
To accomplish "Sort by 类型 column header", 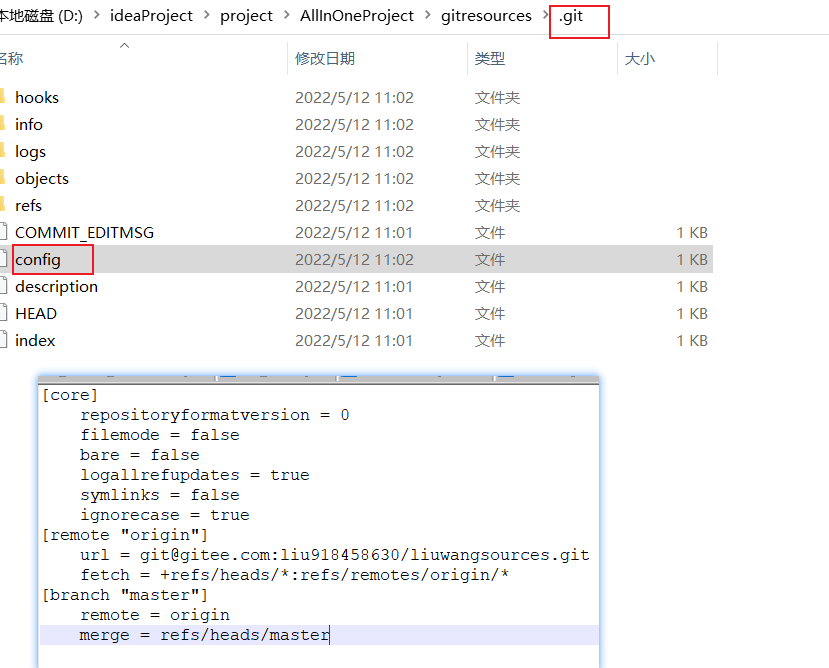I will (x=490, y=58).
